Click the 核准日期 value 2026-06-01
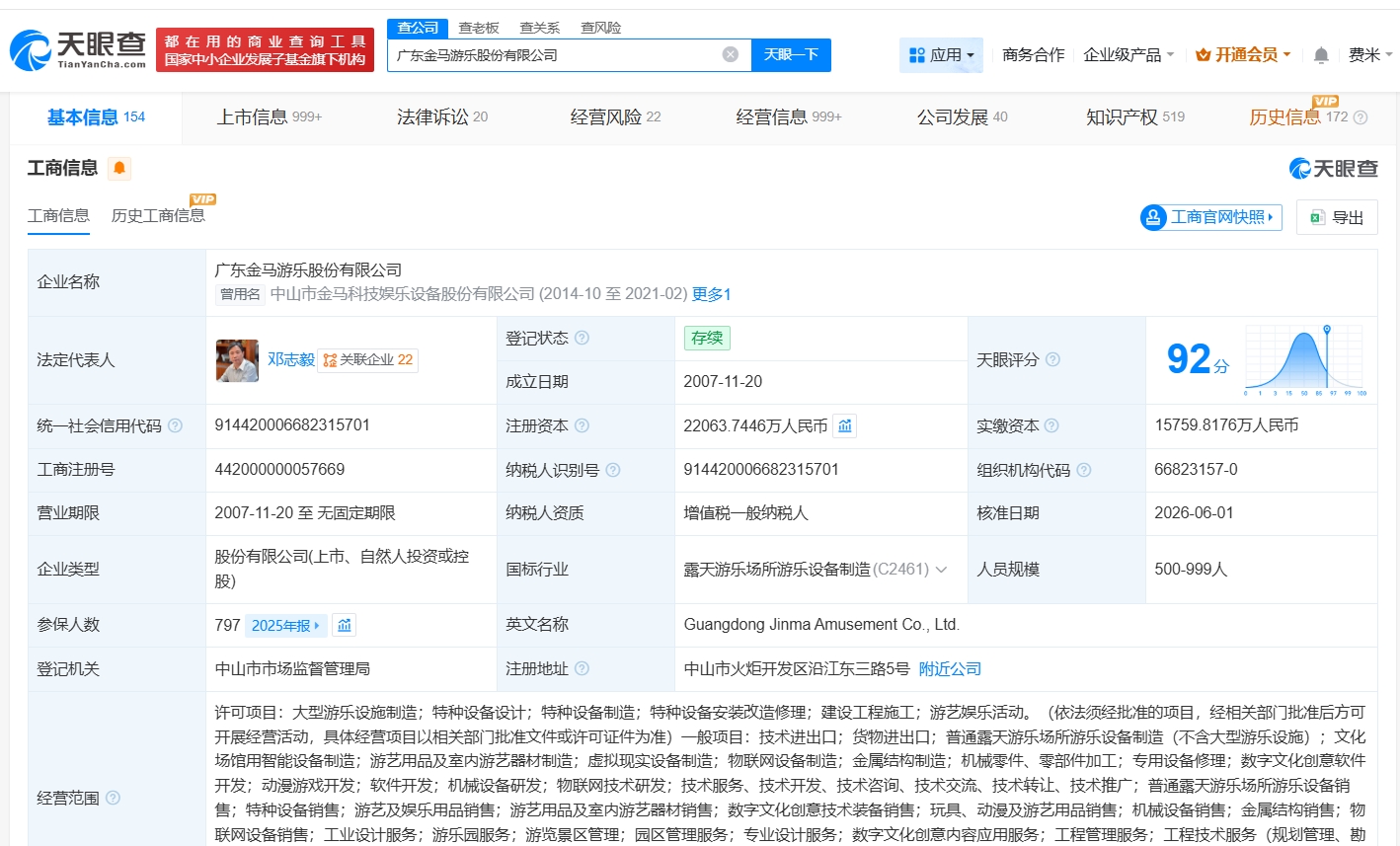 click(1194, 513)
